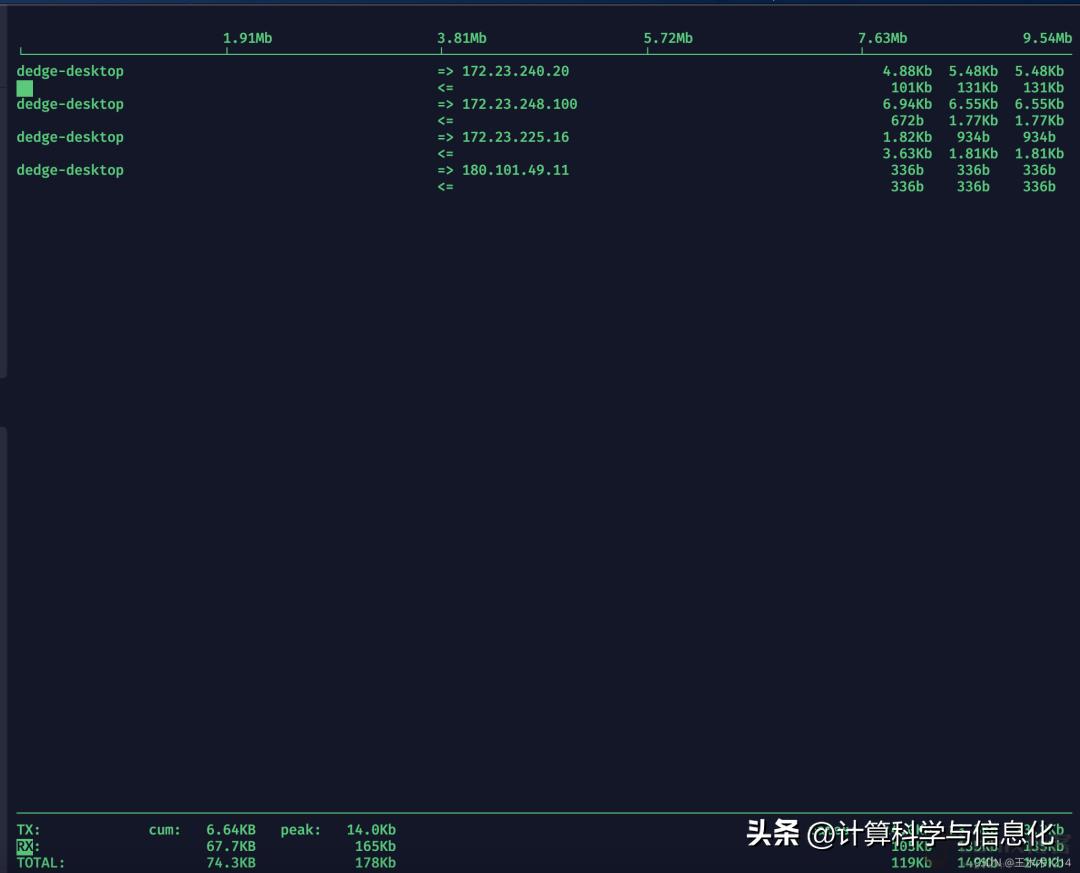This screenshot has width=1080, height=873.
Task: Click the <= arrow under 172.23.225.16
Action: coord(444,153)
